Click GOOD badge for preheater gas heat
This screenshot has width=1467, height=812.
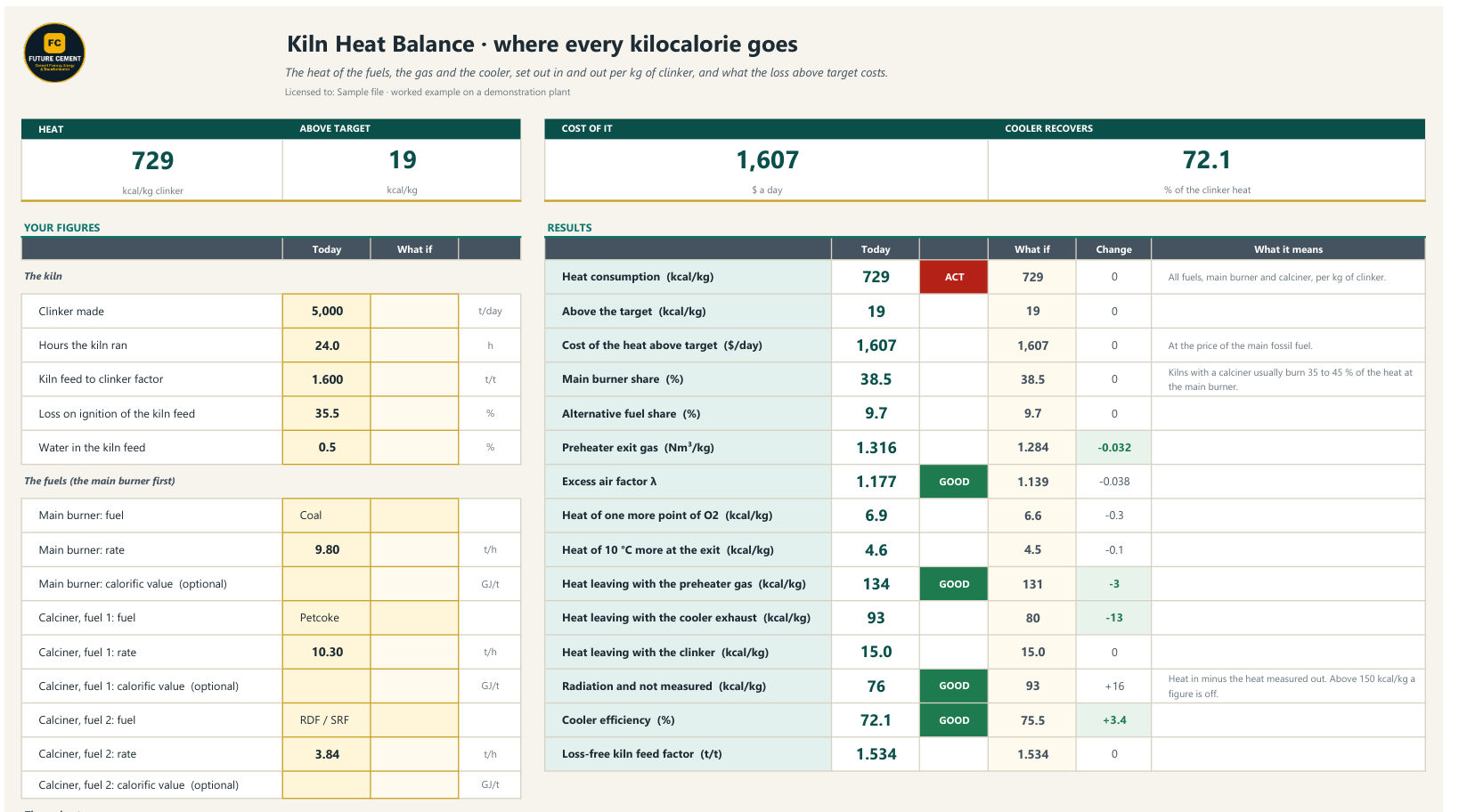point(954,584)
